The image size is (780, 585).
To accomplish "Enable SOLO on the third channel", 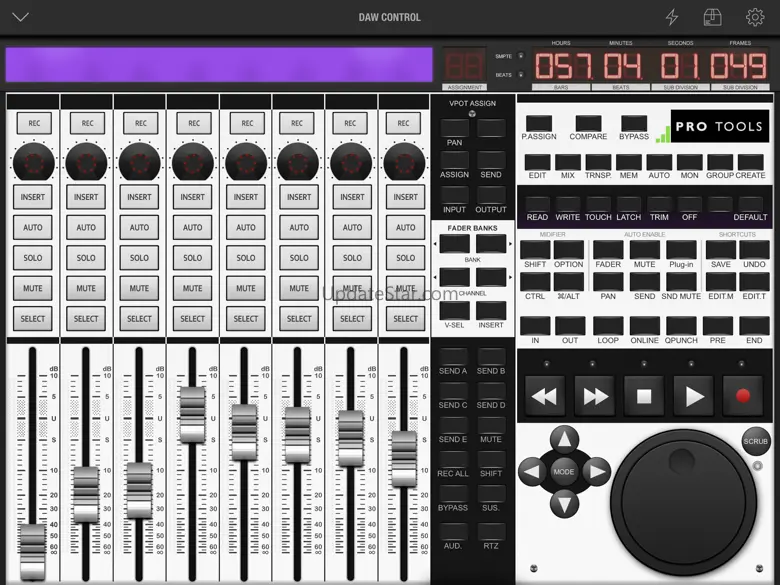I will (140, 258).
